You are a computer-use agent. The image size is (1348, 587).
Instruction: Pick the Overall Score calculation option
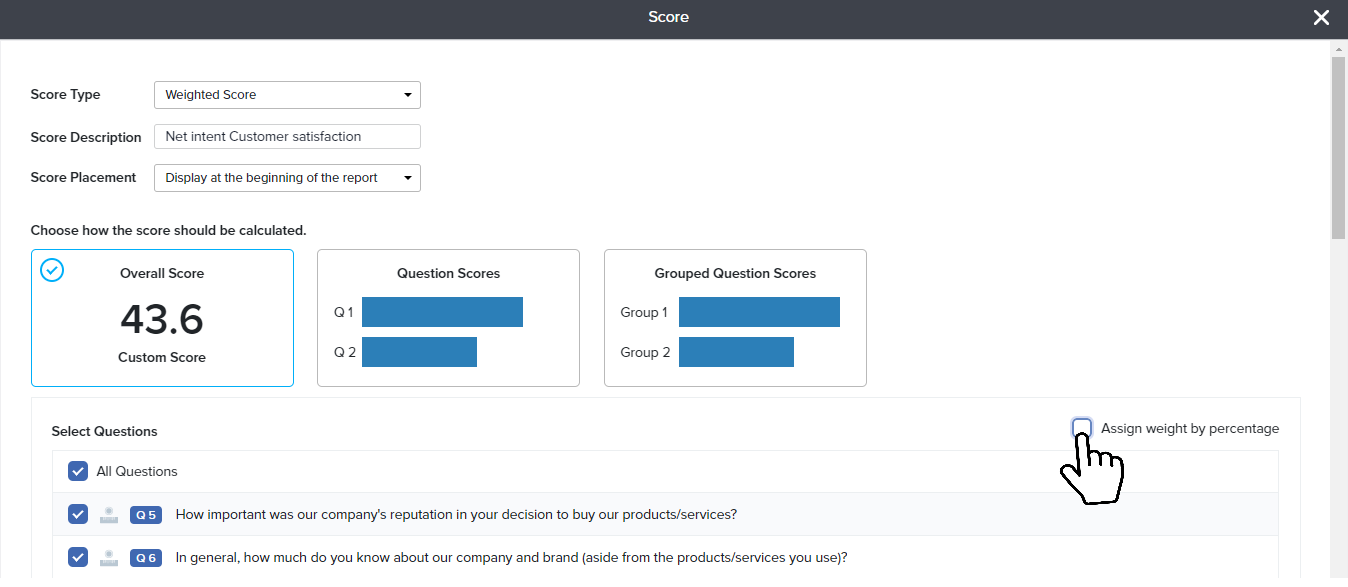pyautogui.click(x=162, y=318)
